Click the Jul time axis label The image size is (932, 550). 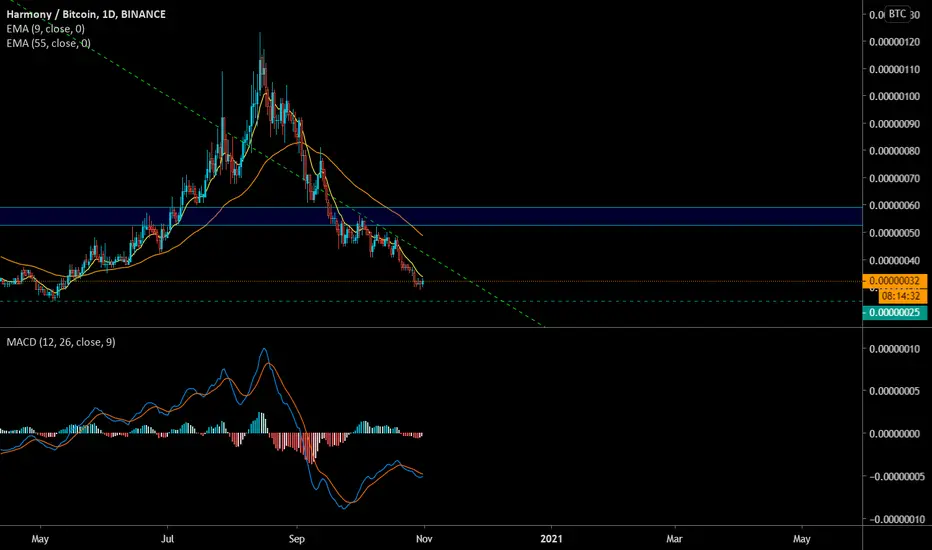[168, 539]
